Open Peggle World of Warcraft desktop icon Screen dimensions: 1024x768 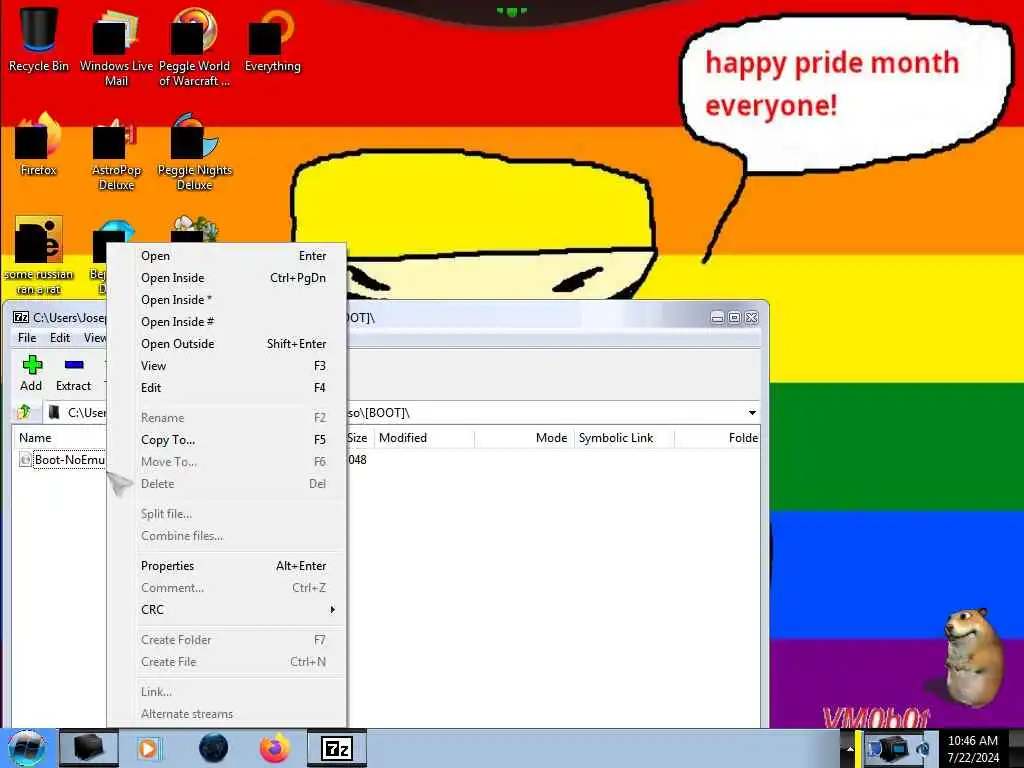[x=194, y=47]
